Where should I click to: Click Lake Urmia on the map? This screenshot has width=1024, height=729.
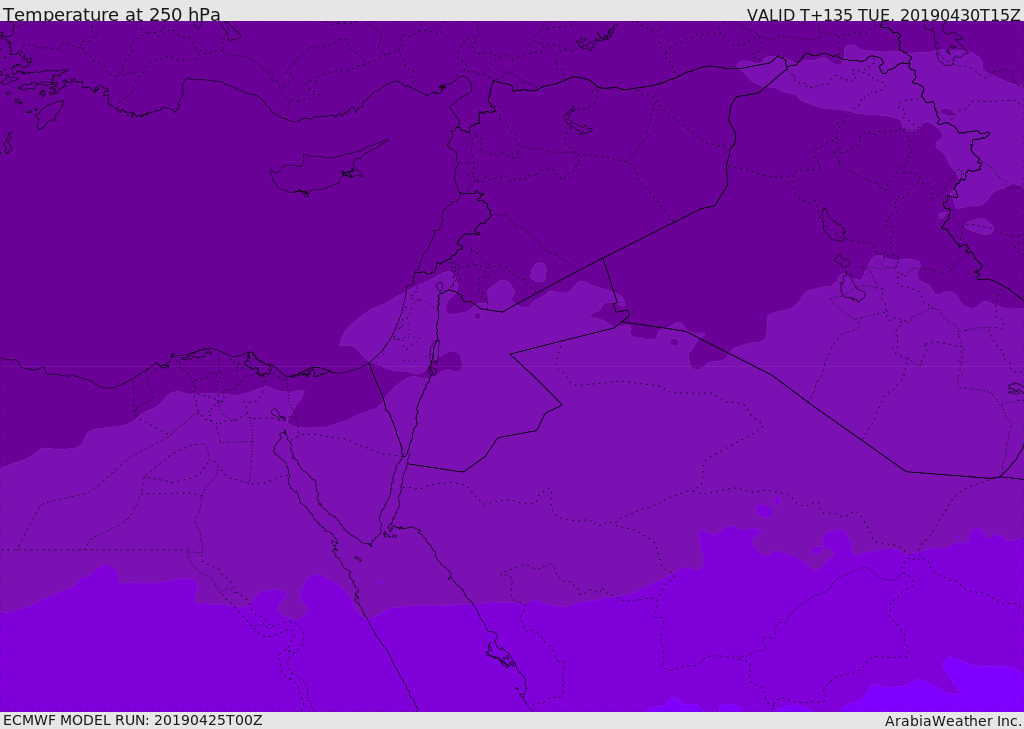pyautogui.click(x=832, y=225)
